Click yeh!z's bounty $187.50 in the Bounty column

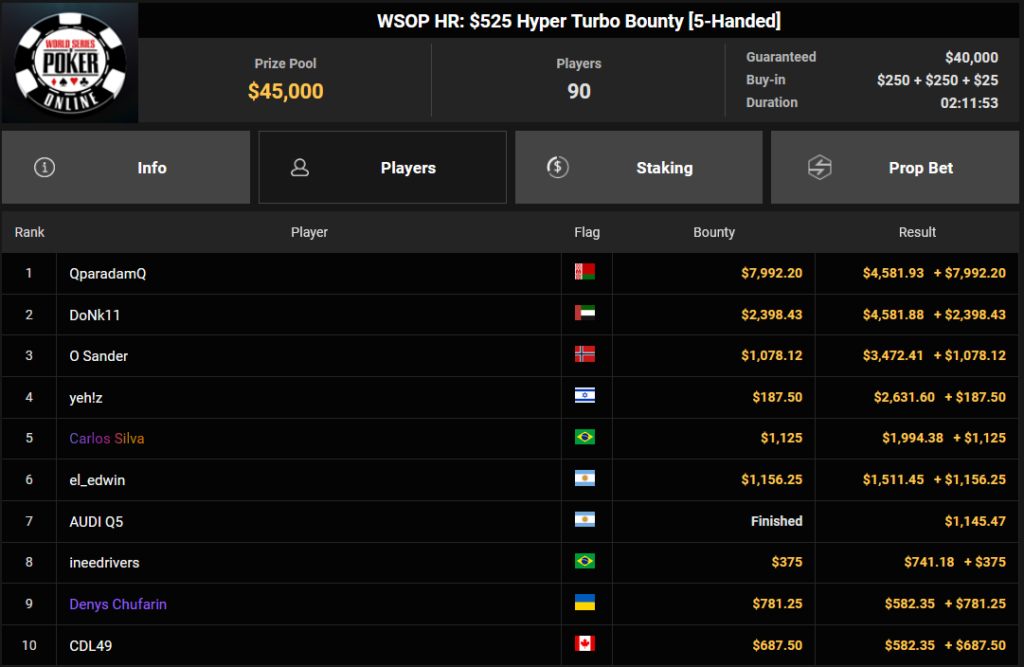point(777,397)
